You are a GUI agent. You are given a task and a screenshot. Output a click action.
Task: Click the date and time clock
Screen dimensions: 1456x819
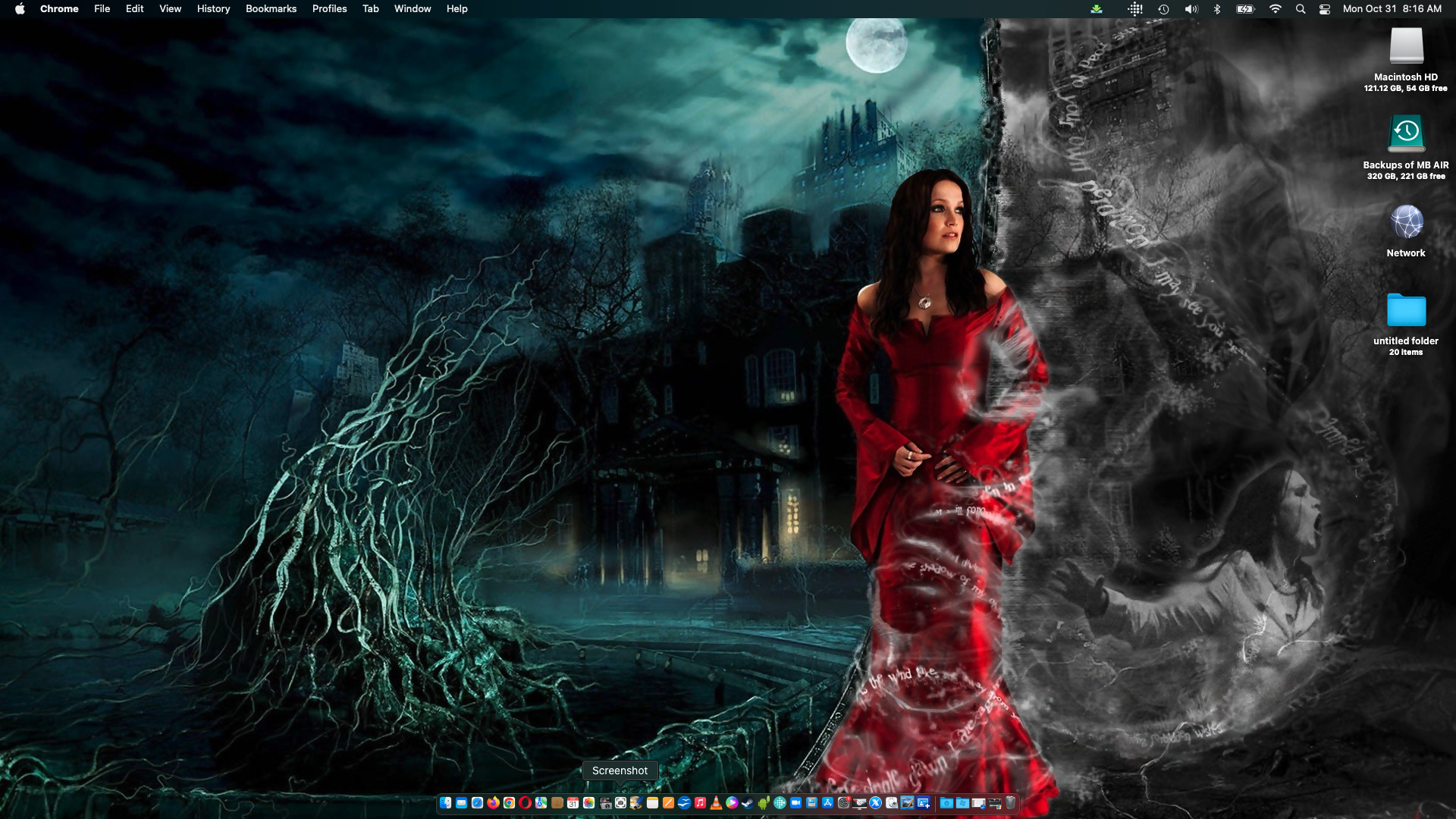point(1392,9)
